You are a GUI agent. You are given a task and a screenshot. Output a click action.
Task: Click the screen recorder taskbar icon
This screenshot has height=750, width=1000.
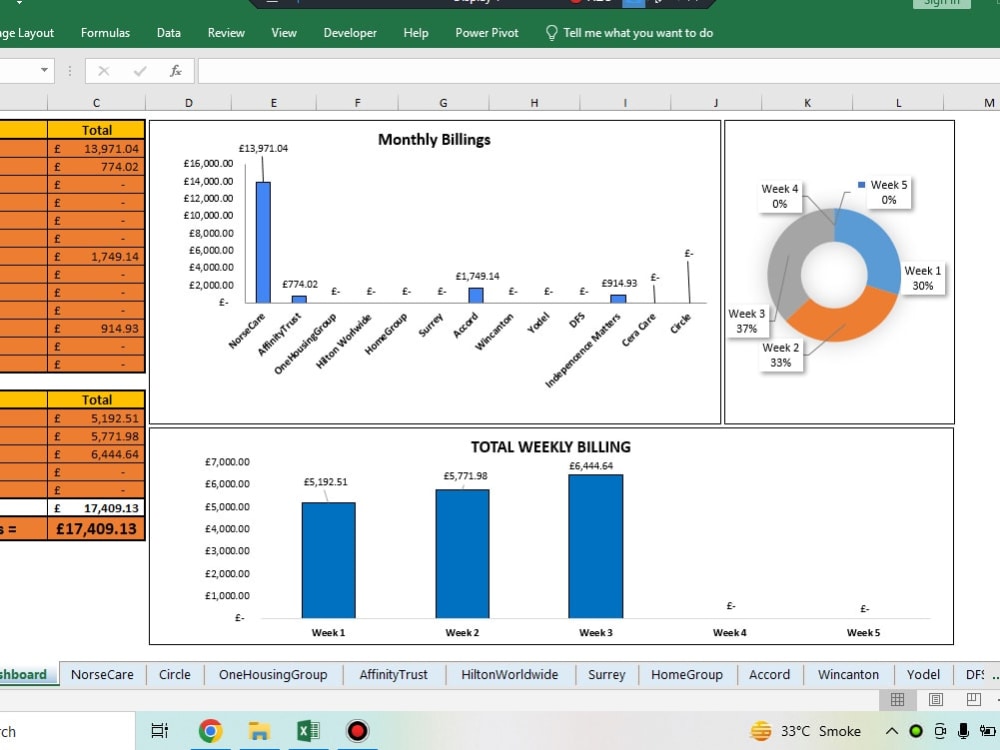(x=357, y=731)
